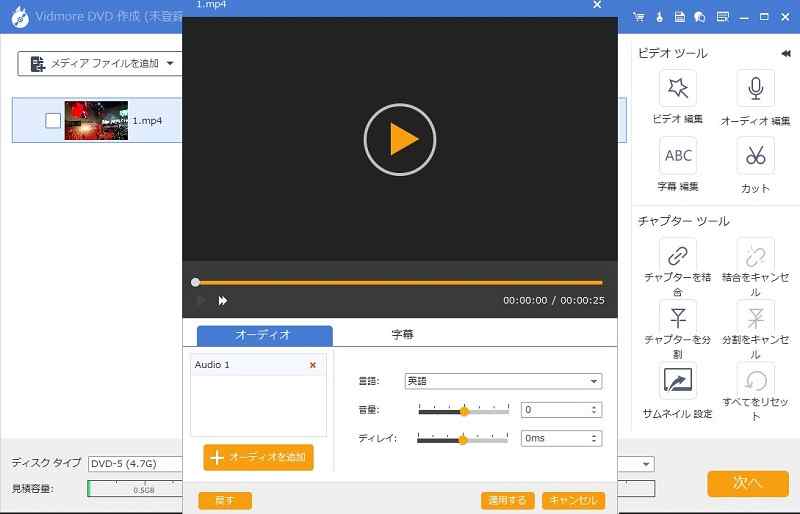Click the 1.mp4 file name in list
The image size is (800, 514).
pyautogui.click(x=147, y=121)
